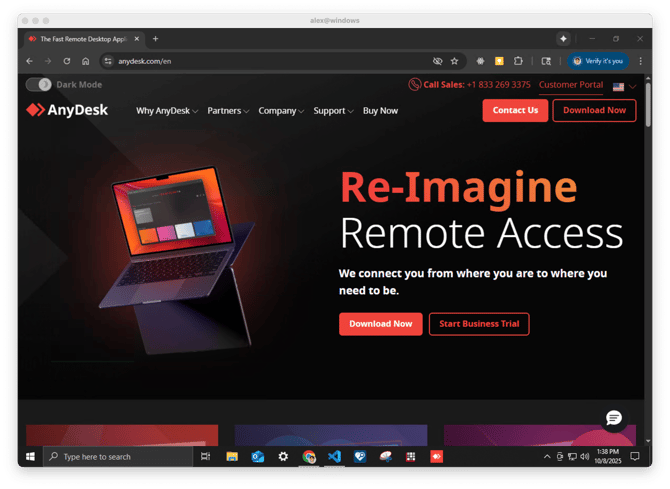Go back in browser history

coord(29,61)
